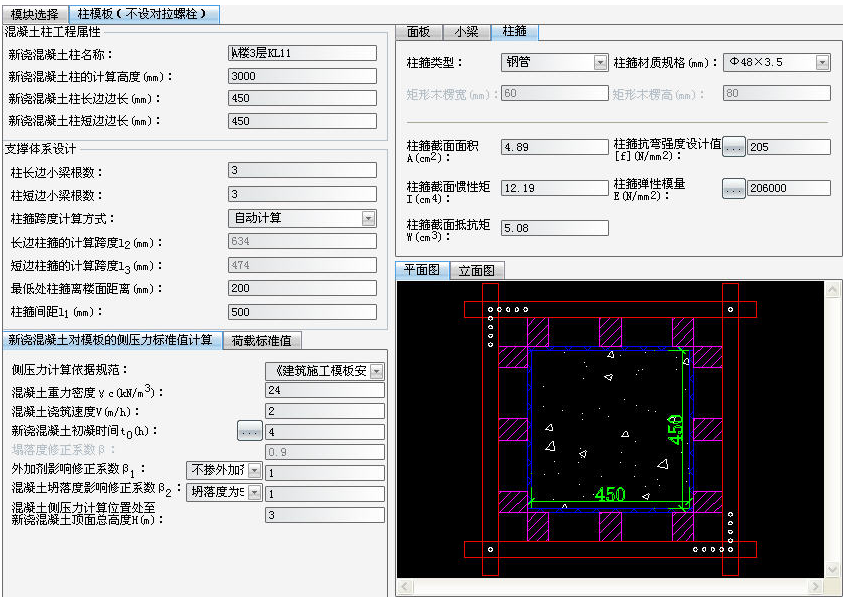844x597 pixels.
Task: Open the 侧压力计算依据规范 dropdown
Action: tap(376, 371)
